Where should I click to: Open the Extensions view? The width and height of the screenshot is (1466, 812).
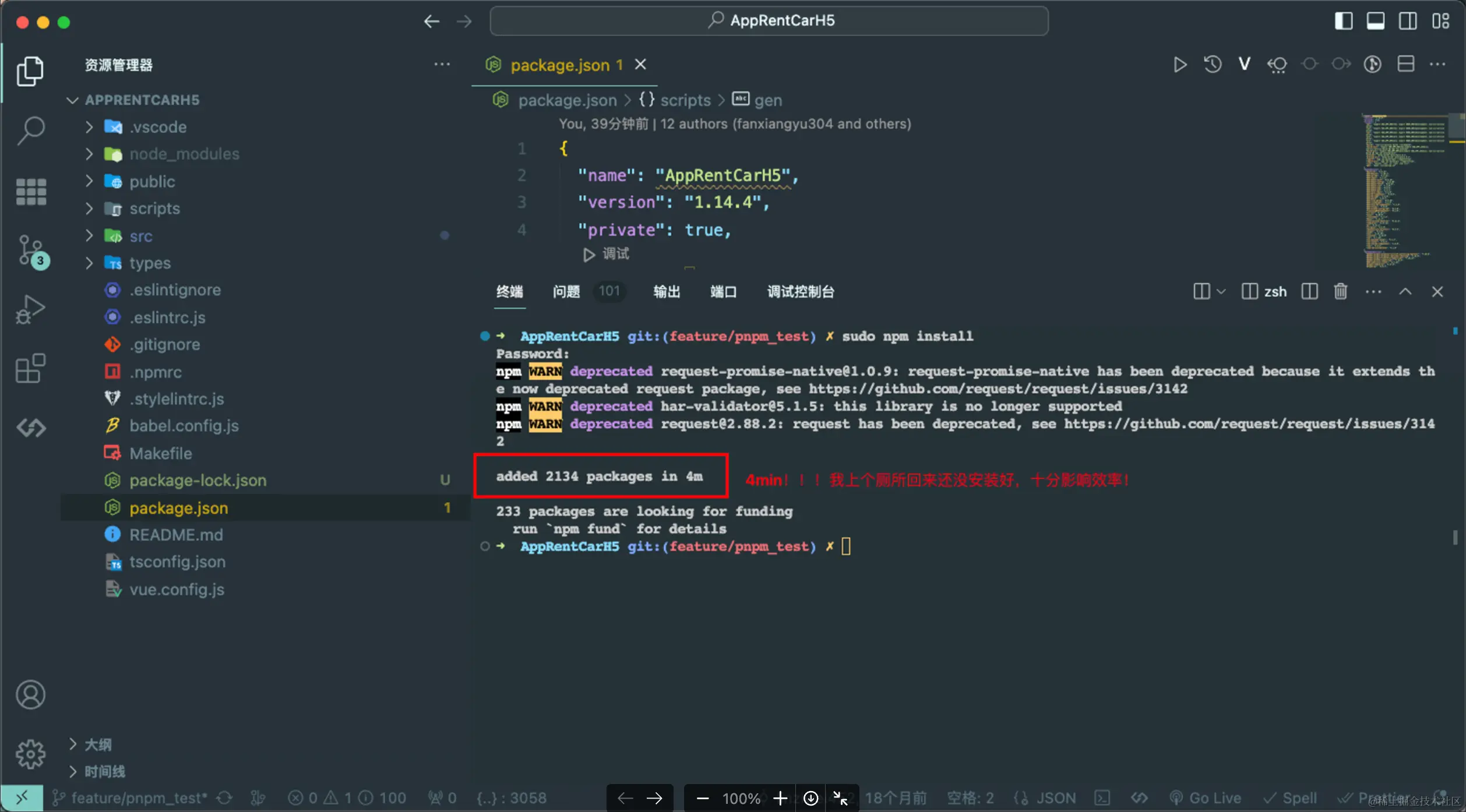point(30,368)
